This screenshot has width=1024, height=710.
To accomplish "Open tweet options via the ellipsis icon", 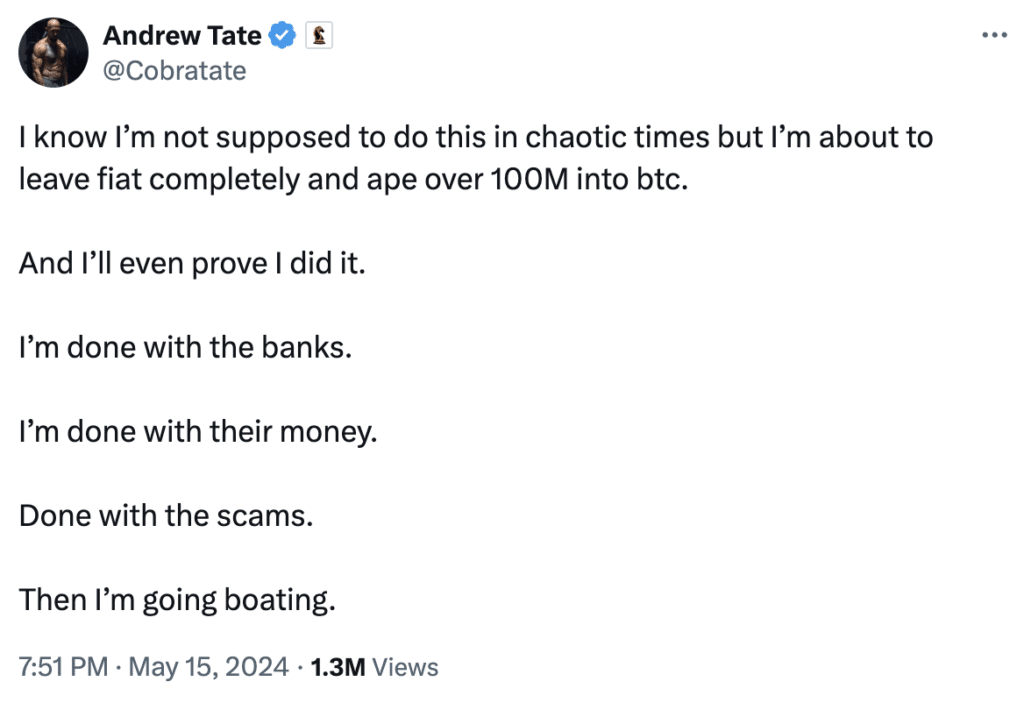I will coord(995,33).
